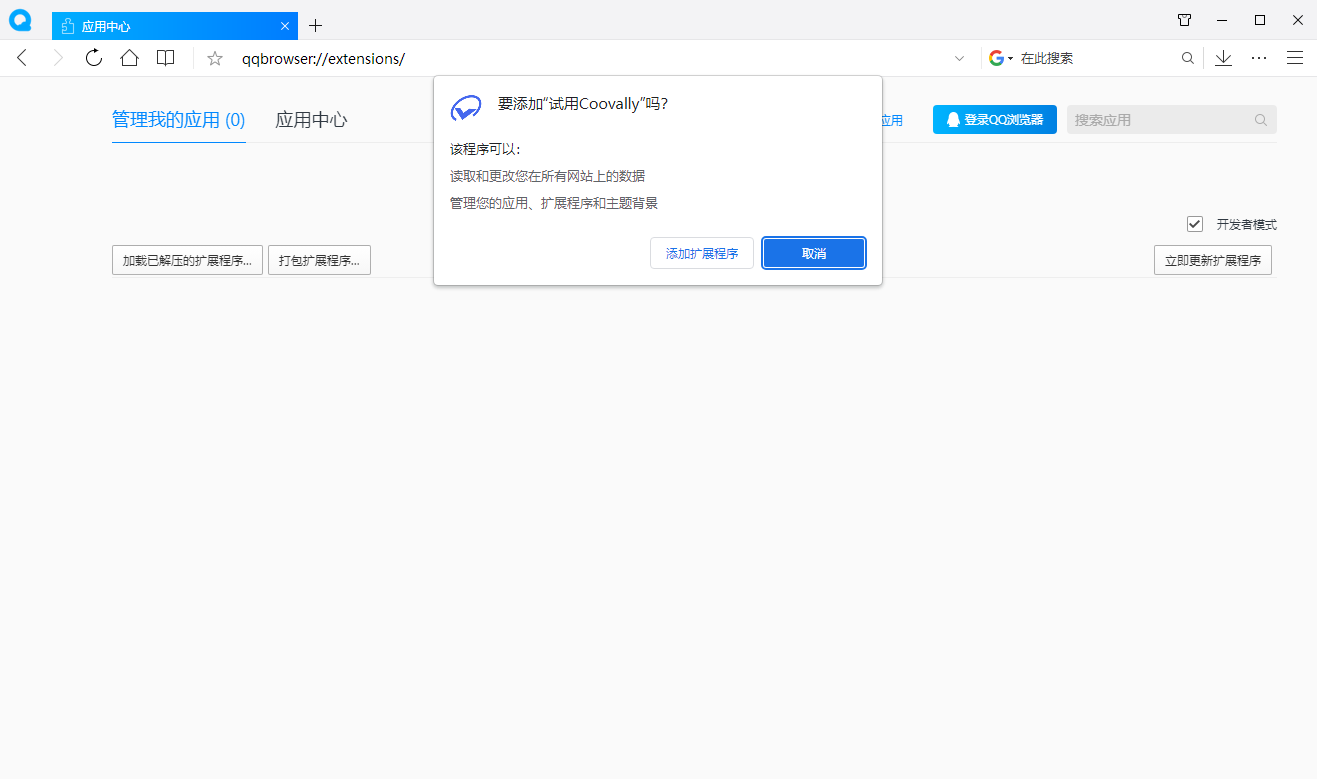Click 打包扩展程序... button

(x=319, y=260)
